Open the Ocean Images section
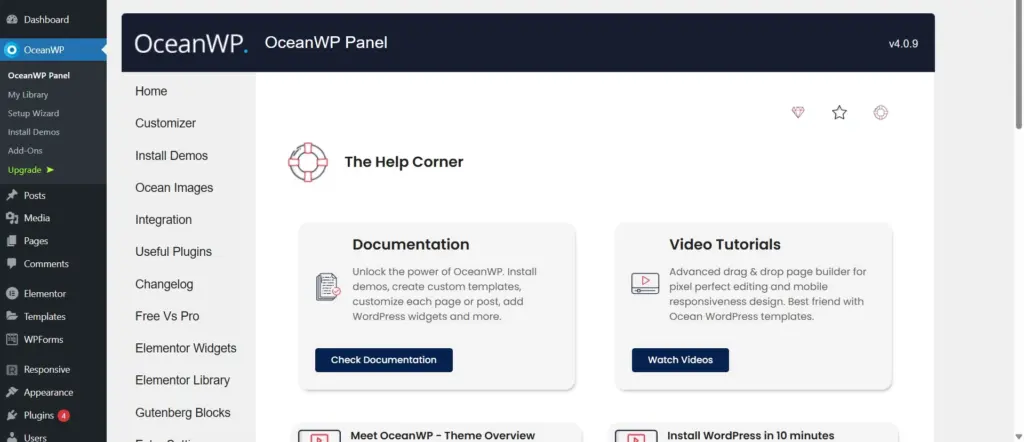Screen dimensions: 1024x442 [174, 187]
